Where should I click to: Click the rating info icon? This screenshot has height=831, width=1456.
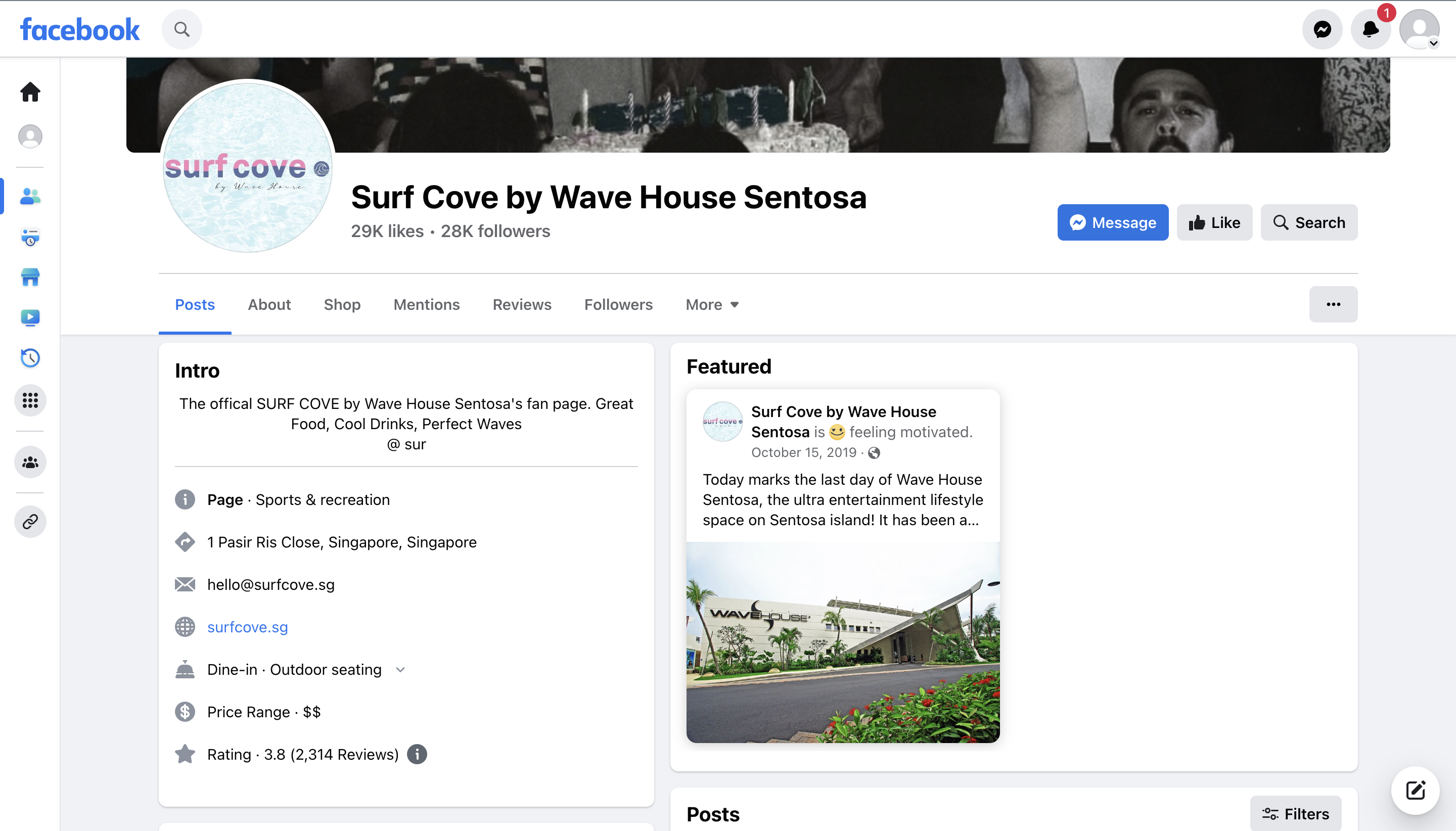click(417, 754)
